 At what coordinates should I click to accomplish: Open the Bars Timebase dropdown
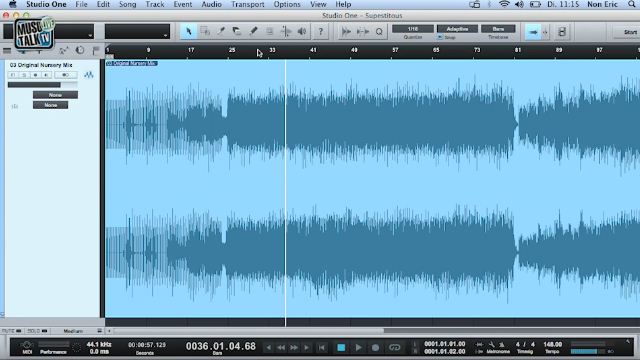tap(498, 29)
